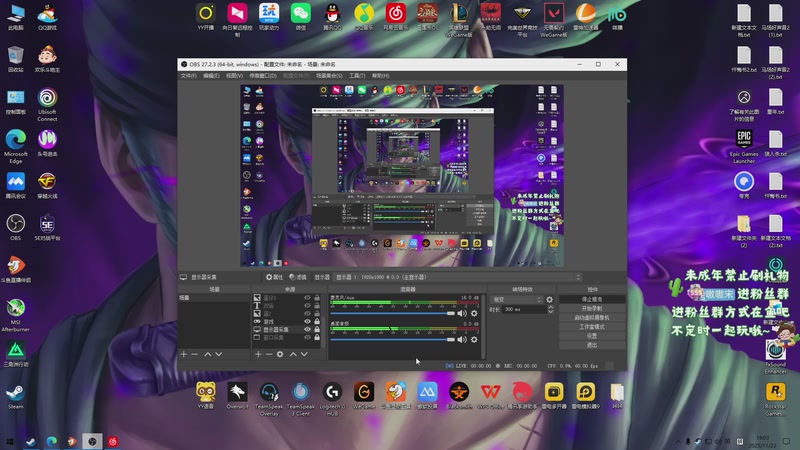Open the Logitech G HUB desktop icon
Image resolution: width=800 pixels, height=450 pixels.
pos(332,398)
